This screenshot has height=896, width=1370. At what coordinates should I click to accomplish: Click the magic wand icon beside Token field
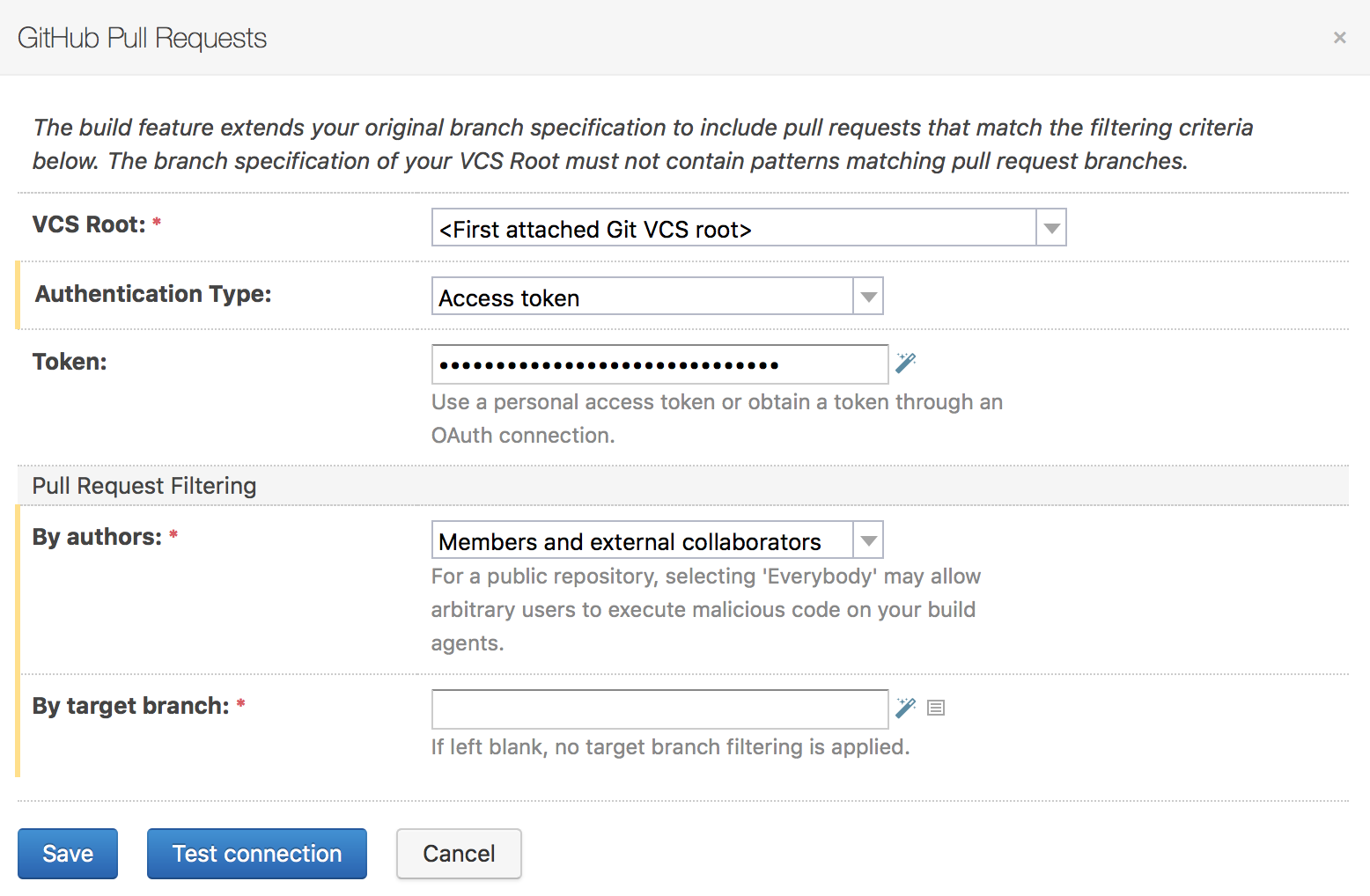[x=905, y=363]
